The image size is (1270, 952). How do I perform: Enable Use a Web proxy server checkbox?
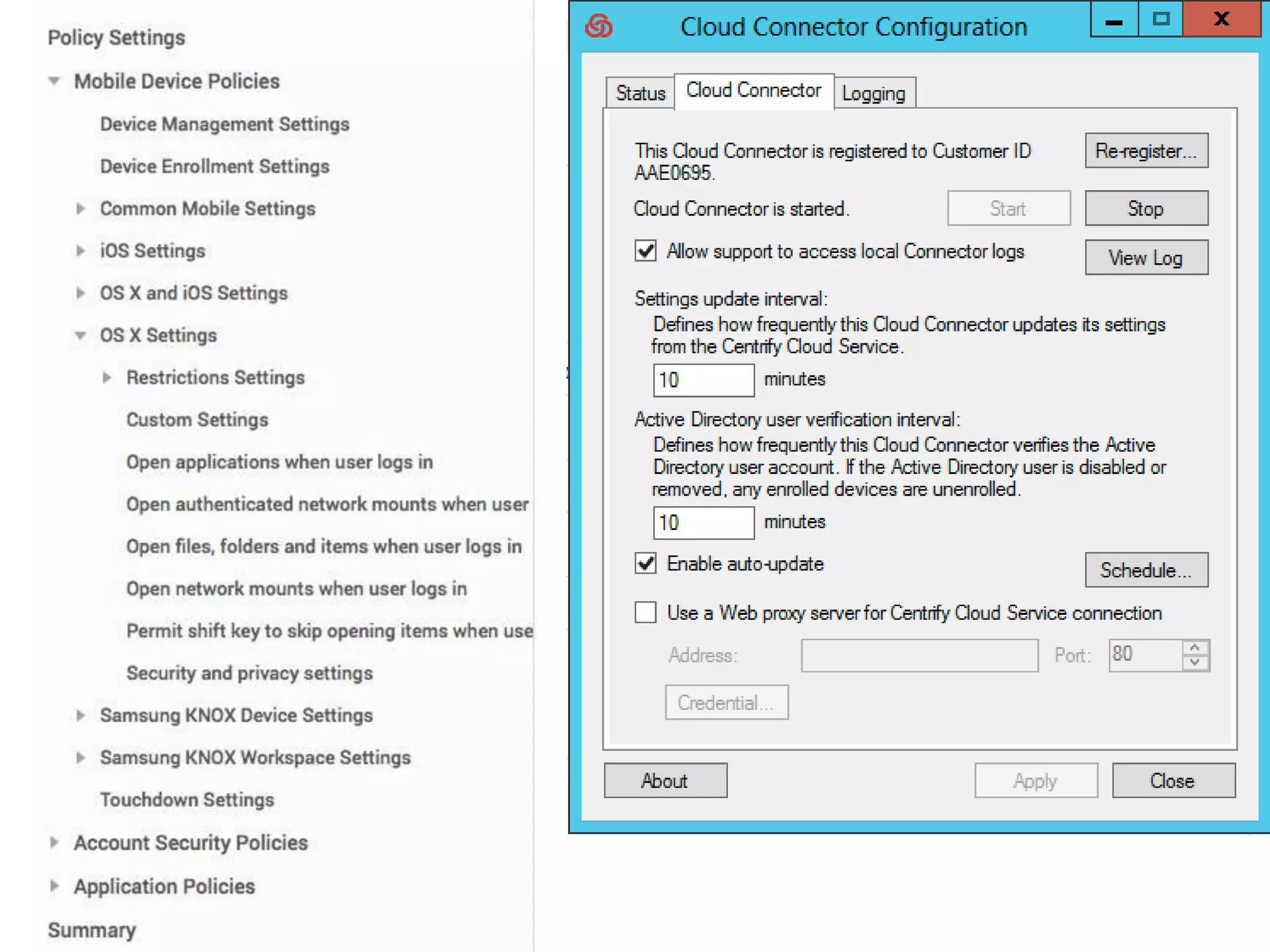pos(646,612)
